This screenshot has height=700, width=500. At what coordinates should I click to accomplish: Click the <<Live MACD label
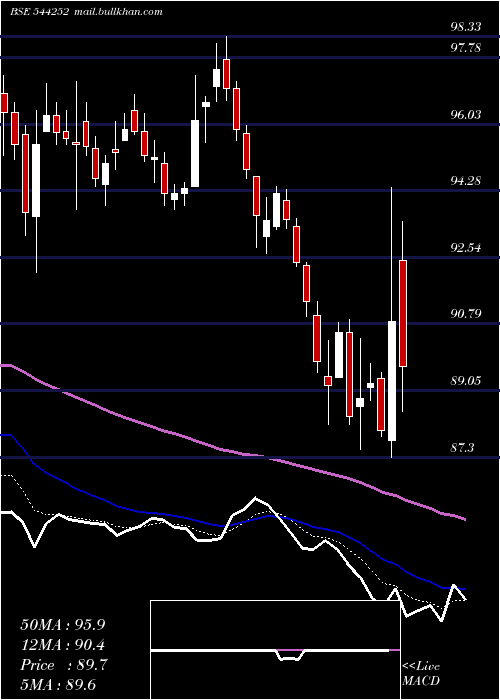pyautogui.click(x=421, y=673)
